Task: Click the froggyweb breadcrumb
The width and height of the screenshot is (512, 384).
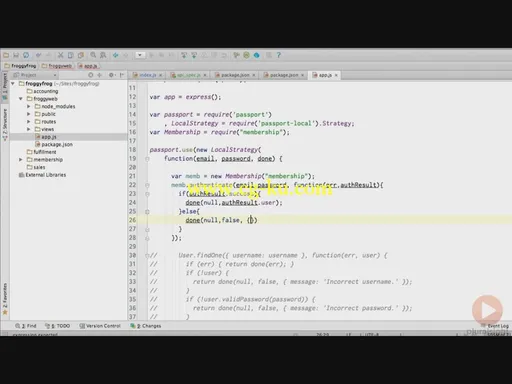Action: pyautogui.click(x=57, y=66)
